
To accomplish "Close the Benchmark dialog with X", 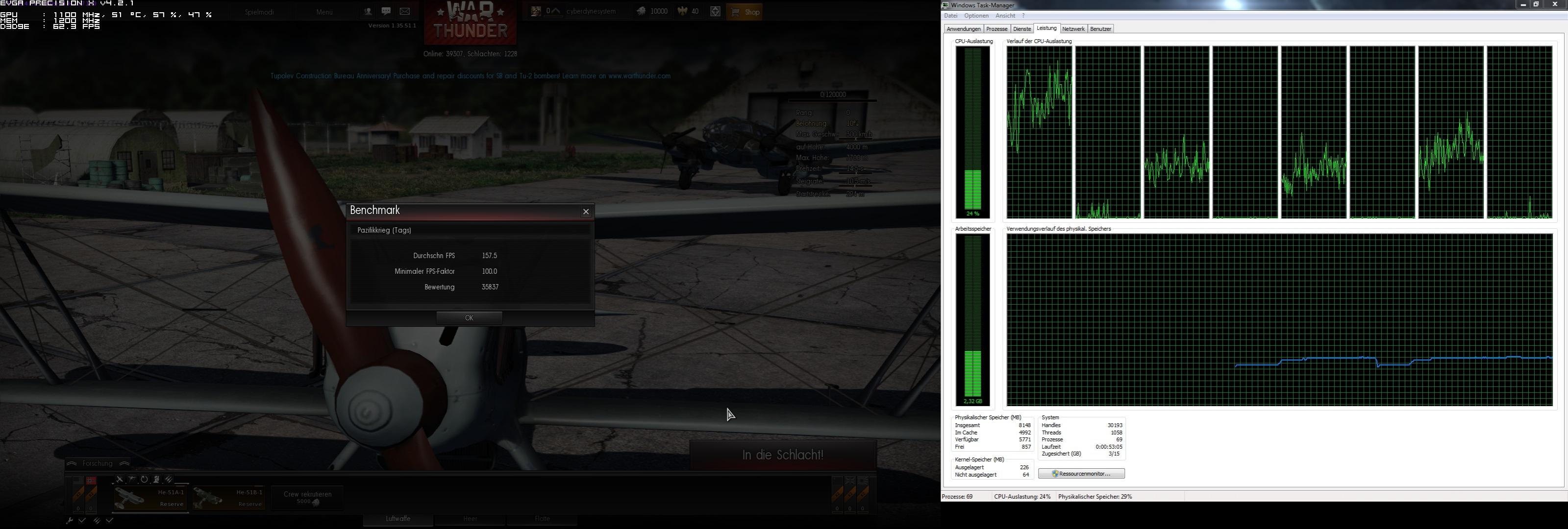I will pyautogui.click(x=586, y=212).
